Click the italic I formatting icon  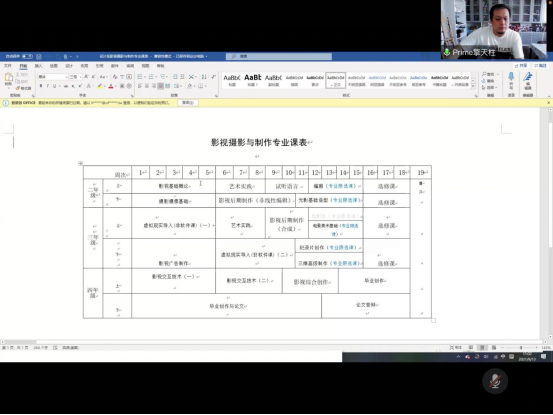pyautogui.click(x=48, y=86)
